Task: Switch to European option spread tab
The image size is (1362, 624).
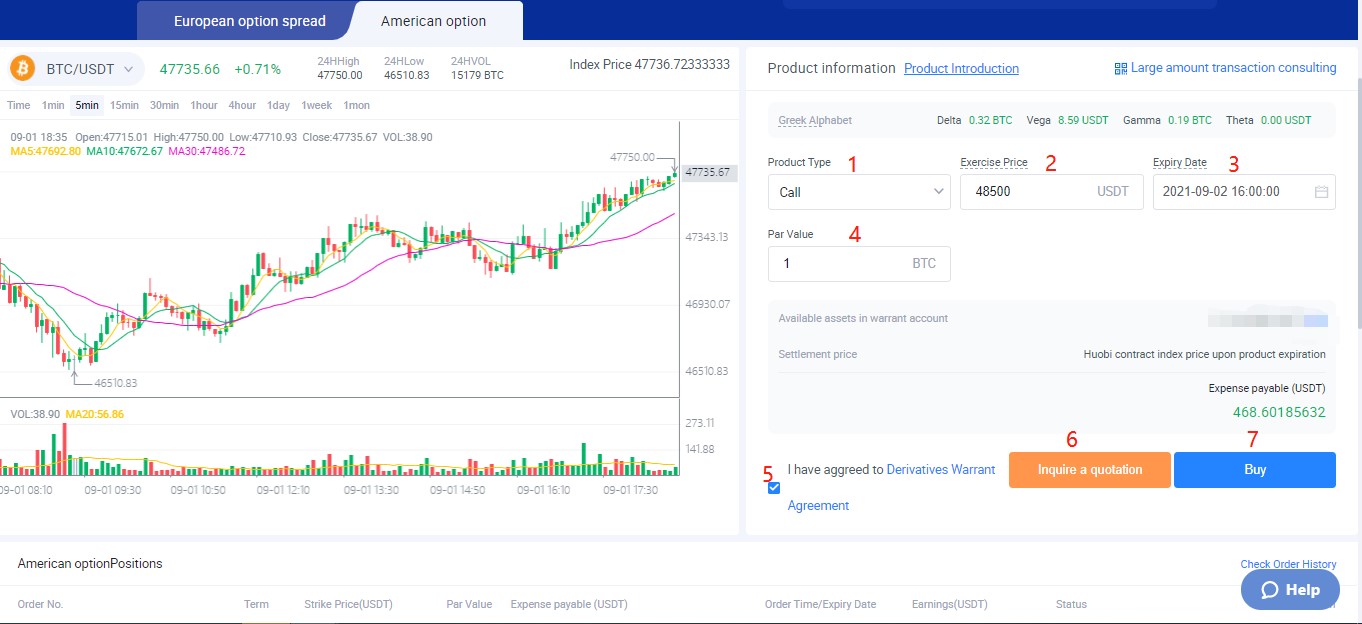Action: click(249, 21)
